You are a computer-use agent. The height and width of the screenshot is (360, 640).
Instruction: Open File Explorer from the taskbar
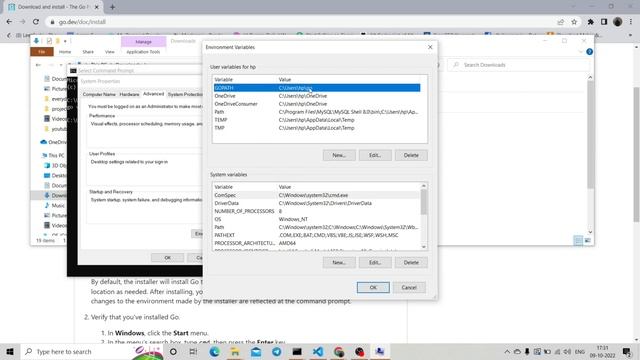pos(235,351)
